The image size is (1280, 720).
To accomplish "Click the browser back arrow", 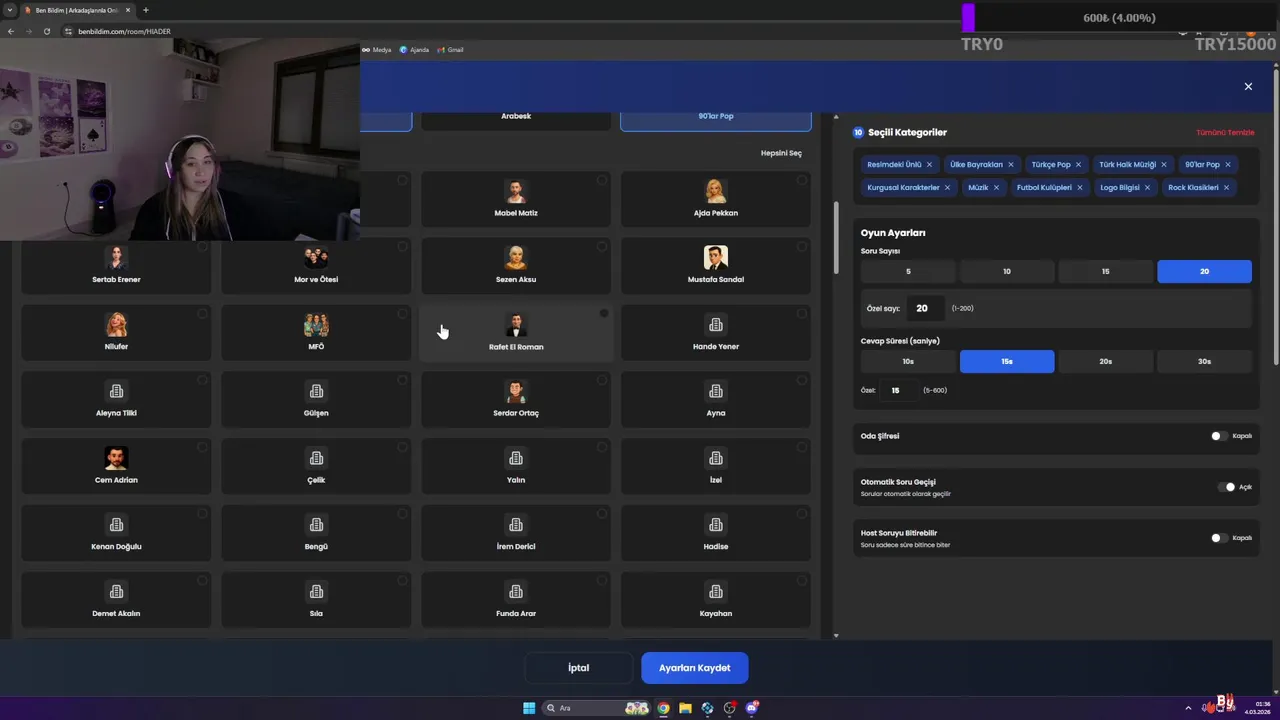I will (10, 31).
